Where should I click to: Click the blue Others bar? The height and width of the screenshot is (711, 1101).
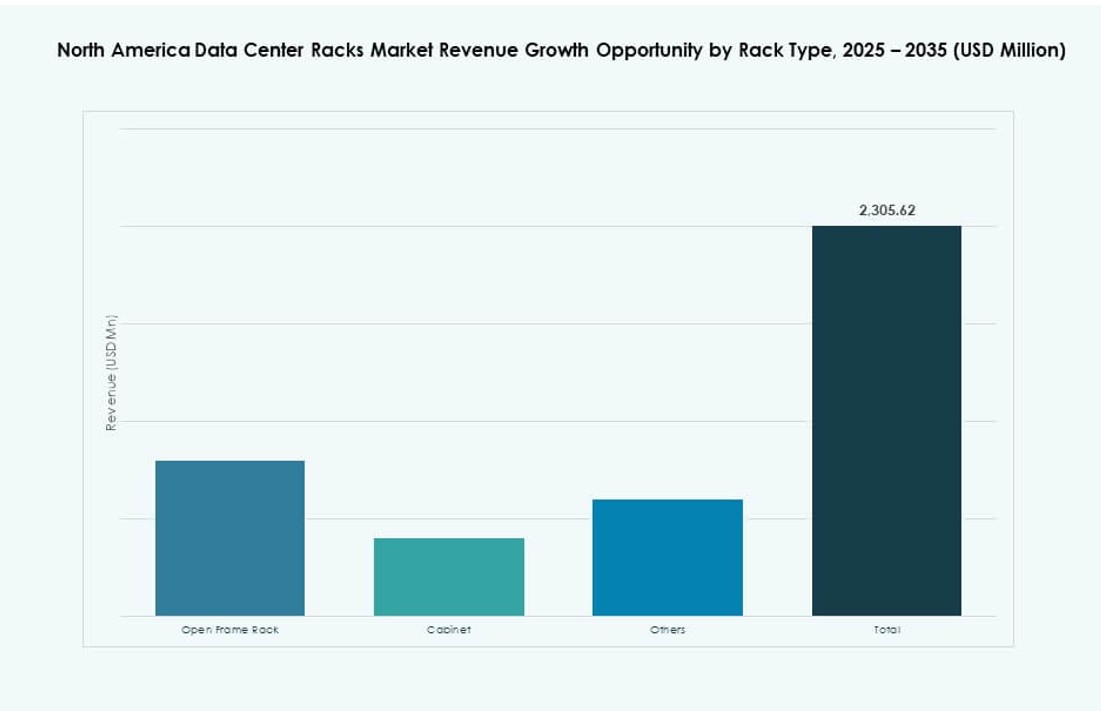[x=668, y=558]
